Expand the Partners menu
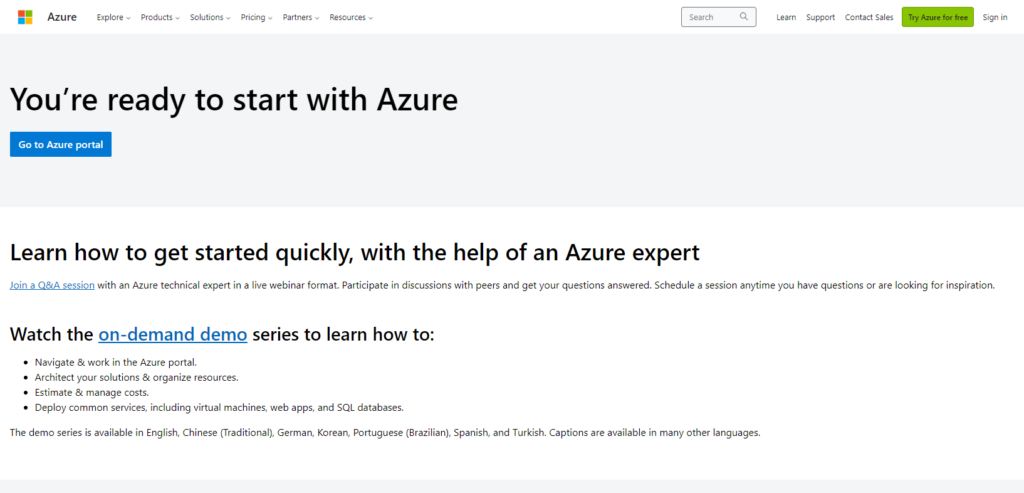The image size is (1024, 493). pyautogui.click(x=300, y=17)
